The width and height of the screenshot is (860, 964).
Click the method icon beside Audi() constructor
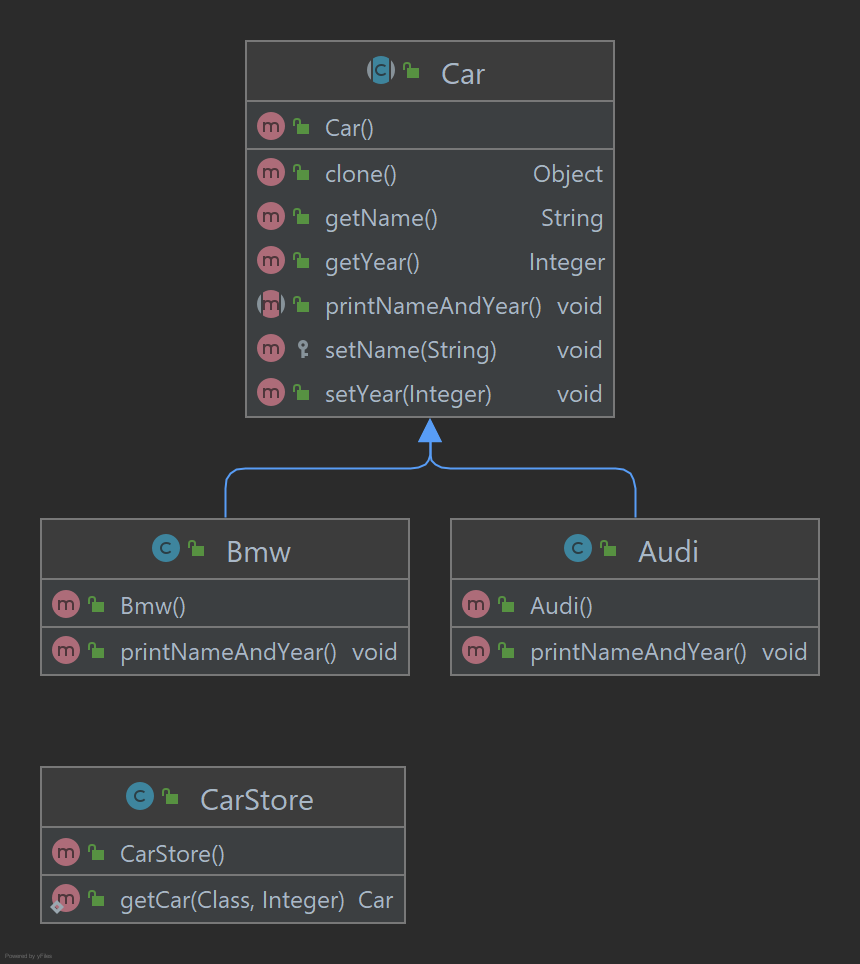pos(476,604)
